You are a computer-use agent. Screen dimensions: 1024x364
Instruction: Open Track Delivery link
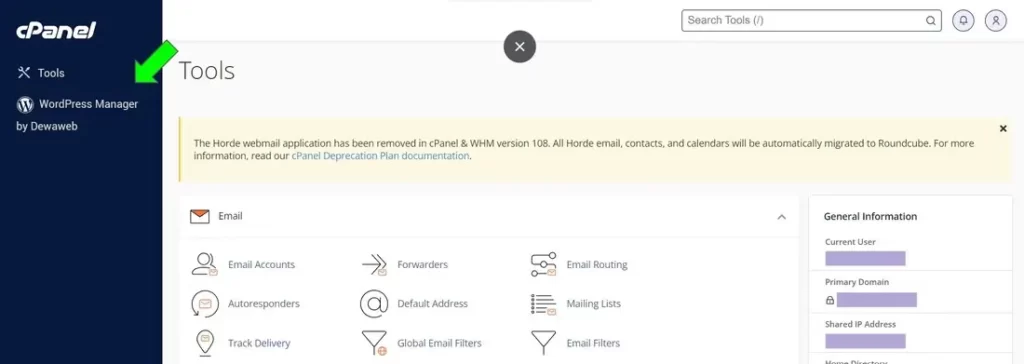tap(259, 343)
